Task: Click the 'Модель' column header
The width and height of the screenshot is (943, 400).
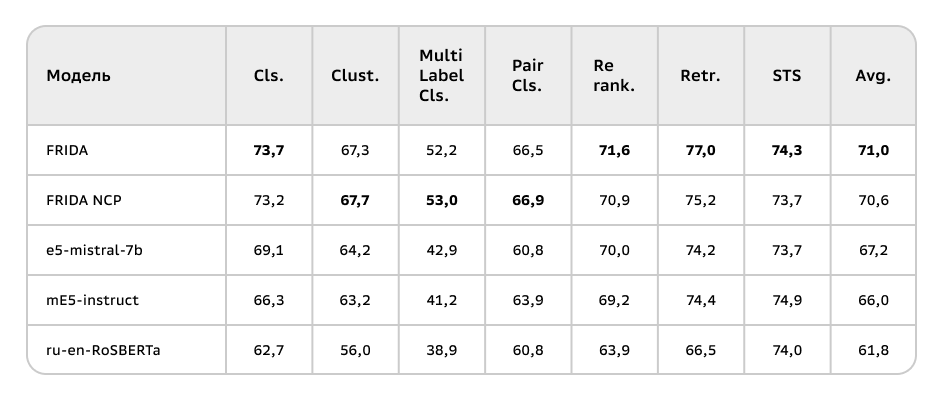Action: [x=79, y=76]
